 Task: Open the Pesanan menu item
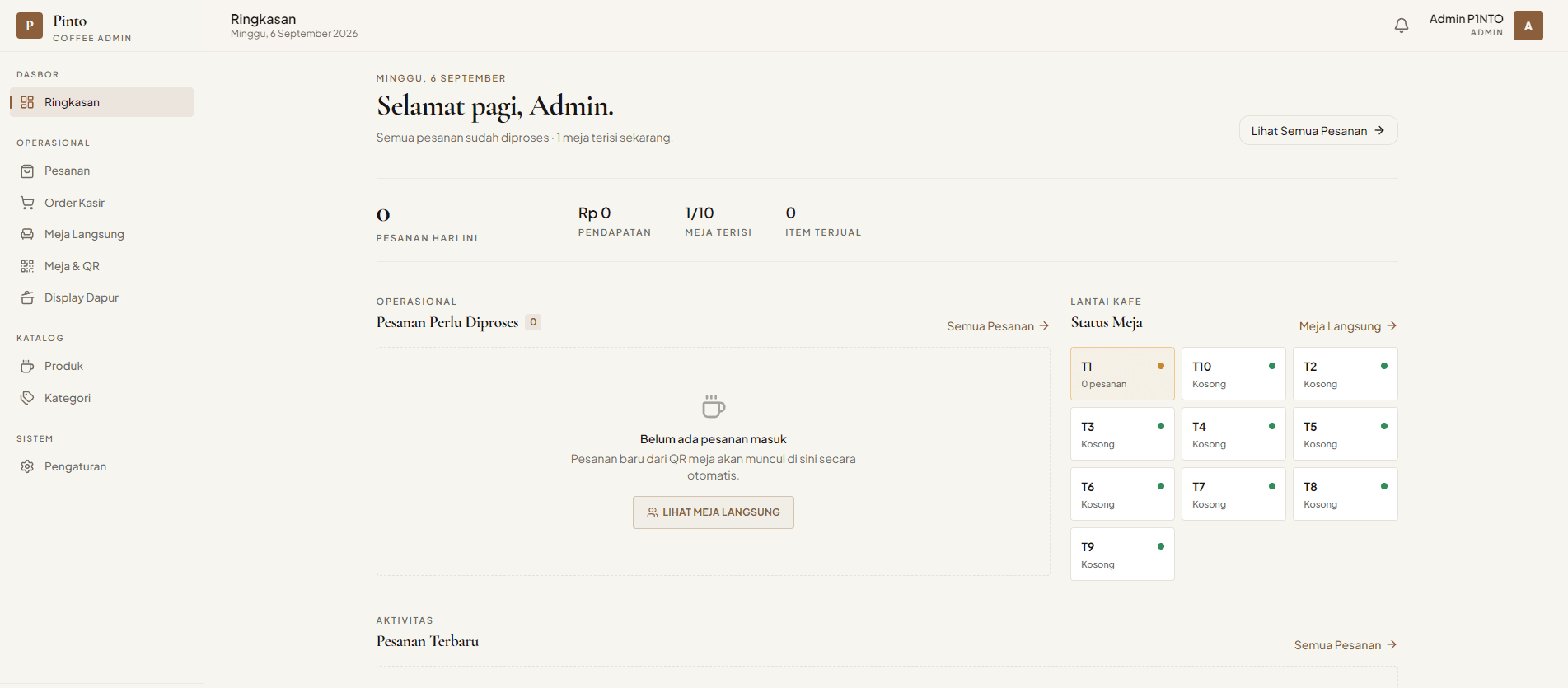tap(101, 171)
